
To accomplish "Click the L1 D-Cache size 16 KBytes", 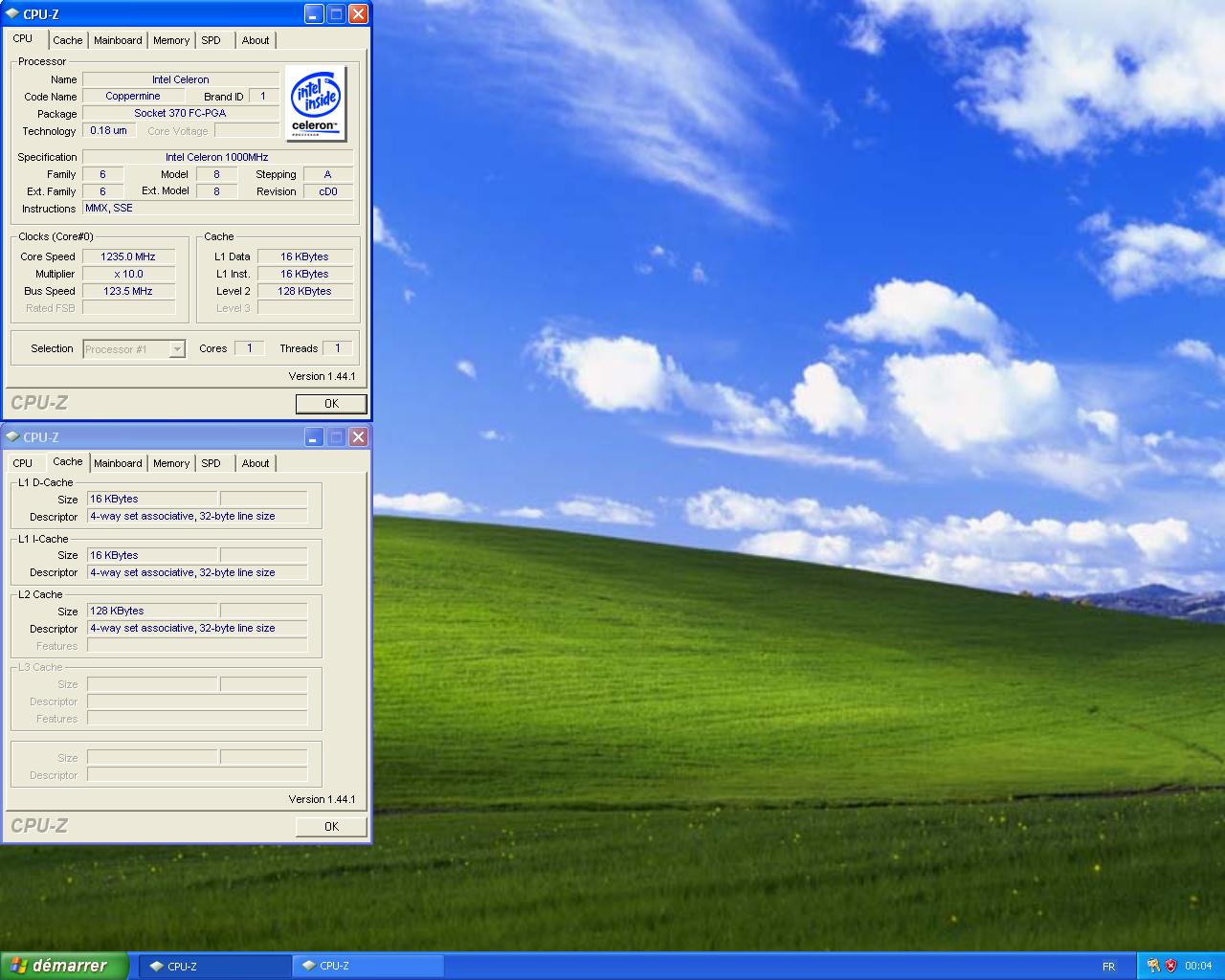I will pos(152,499).
